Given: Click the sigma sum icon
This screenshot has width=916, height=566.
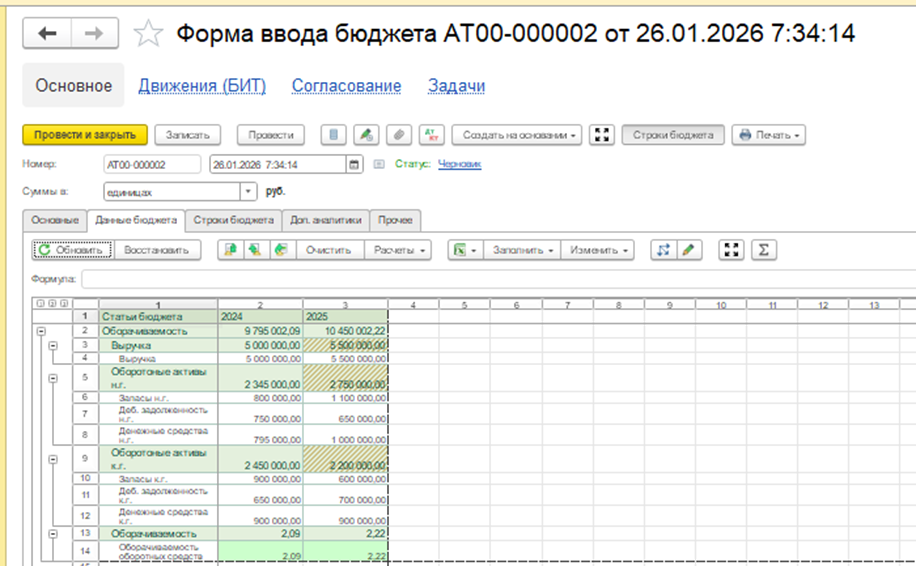Looking at the screenshot, I should 763,250.
